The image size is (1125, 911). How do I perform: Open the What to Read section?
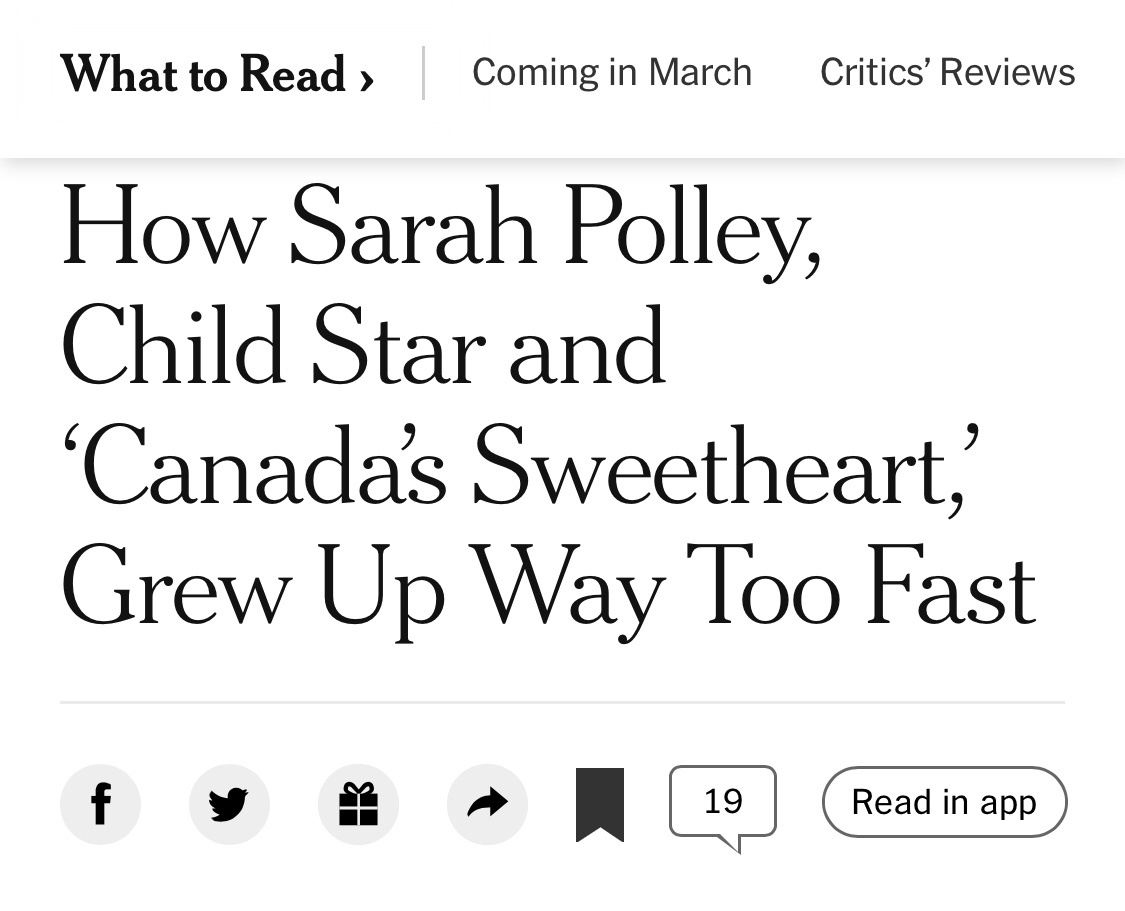pyautogui.click(x=202, y=74)
